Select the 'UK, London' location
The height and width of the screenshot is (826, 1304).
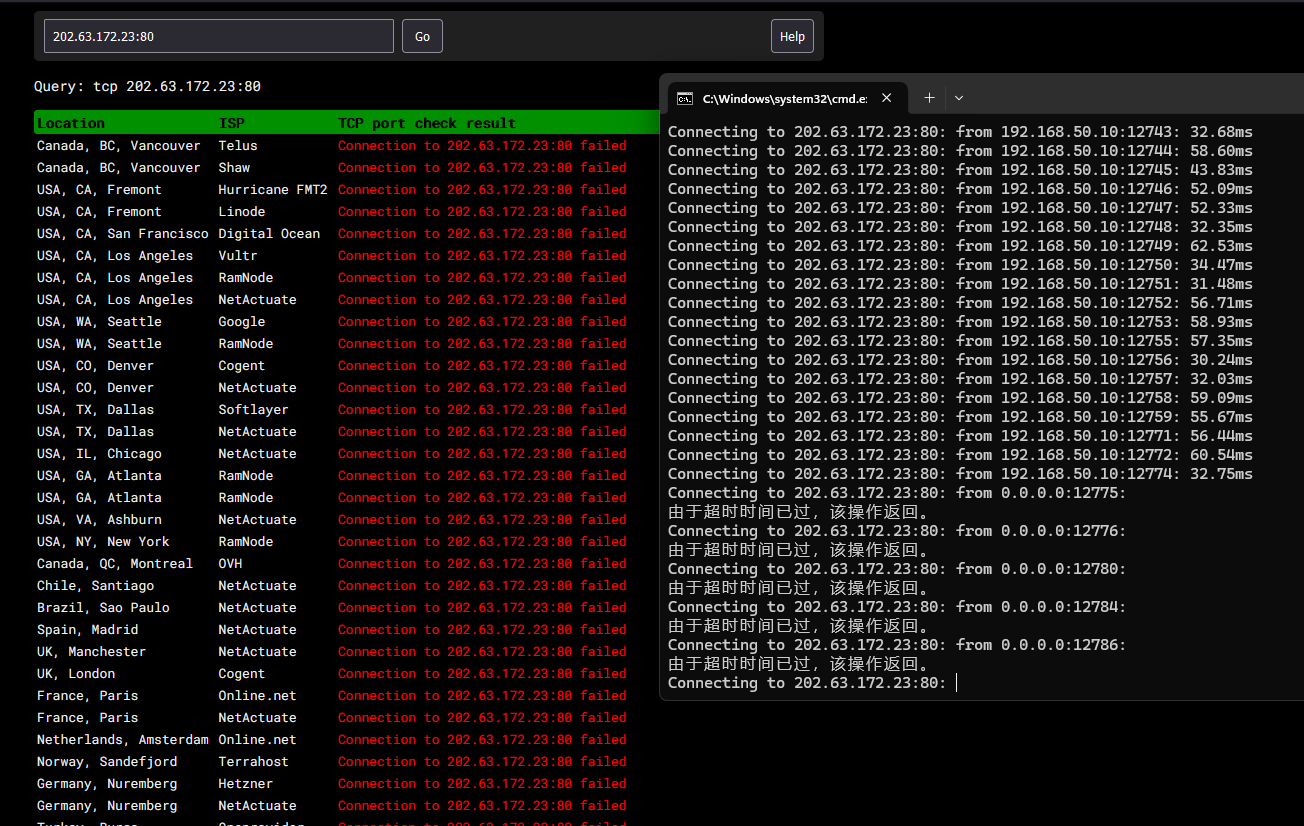coord(76,674)
